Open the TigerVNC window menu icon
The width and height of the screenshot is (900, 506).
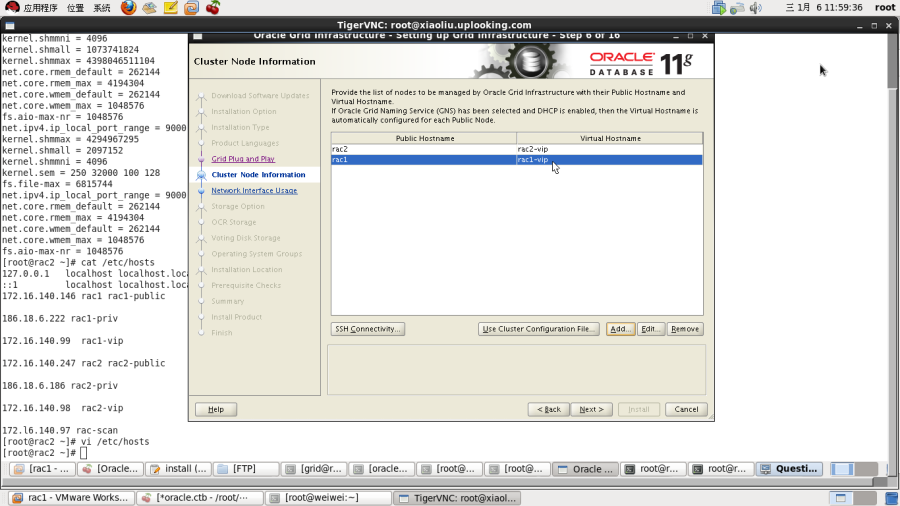10,26
